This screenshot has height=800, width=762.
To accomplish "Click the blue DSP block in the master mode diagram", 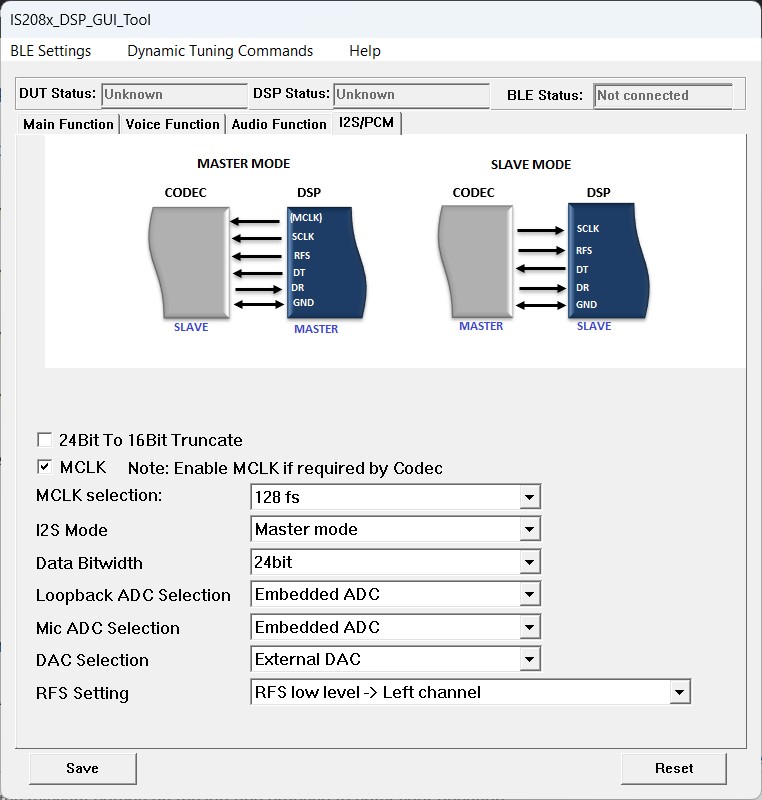I will click(x=326, y=262).
